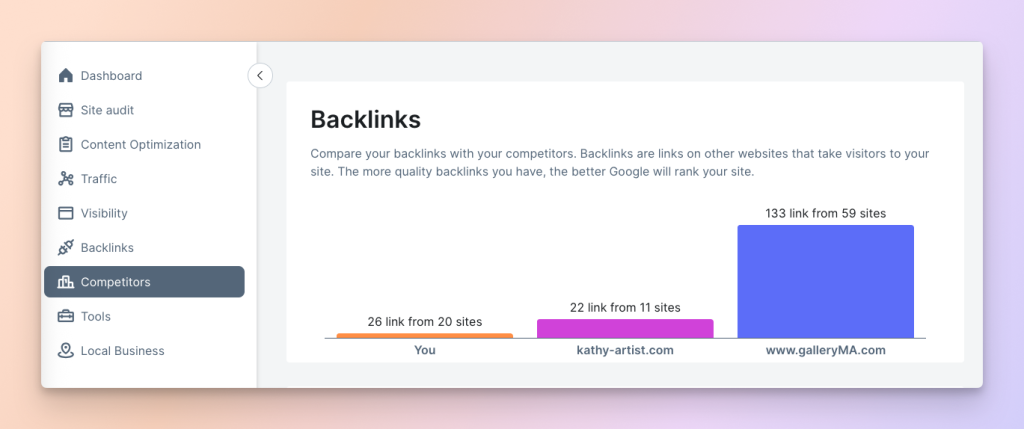1024x429 pixels.
Task: Click the orange "You" backlinks bar
Action: (425, 336)
